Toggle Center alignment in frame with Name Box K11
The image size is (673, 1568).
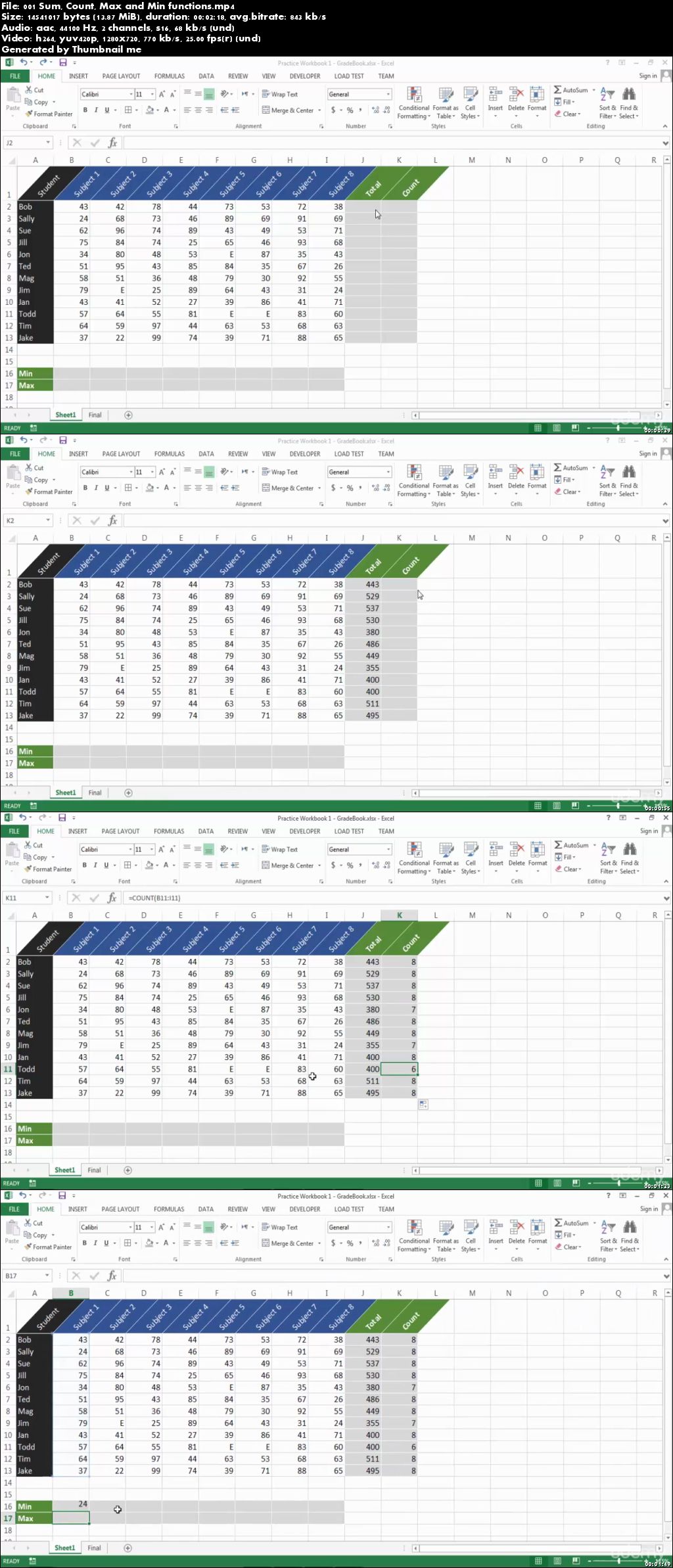198,865
